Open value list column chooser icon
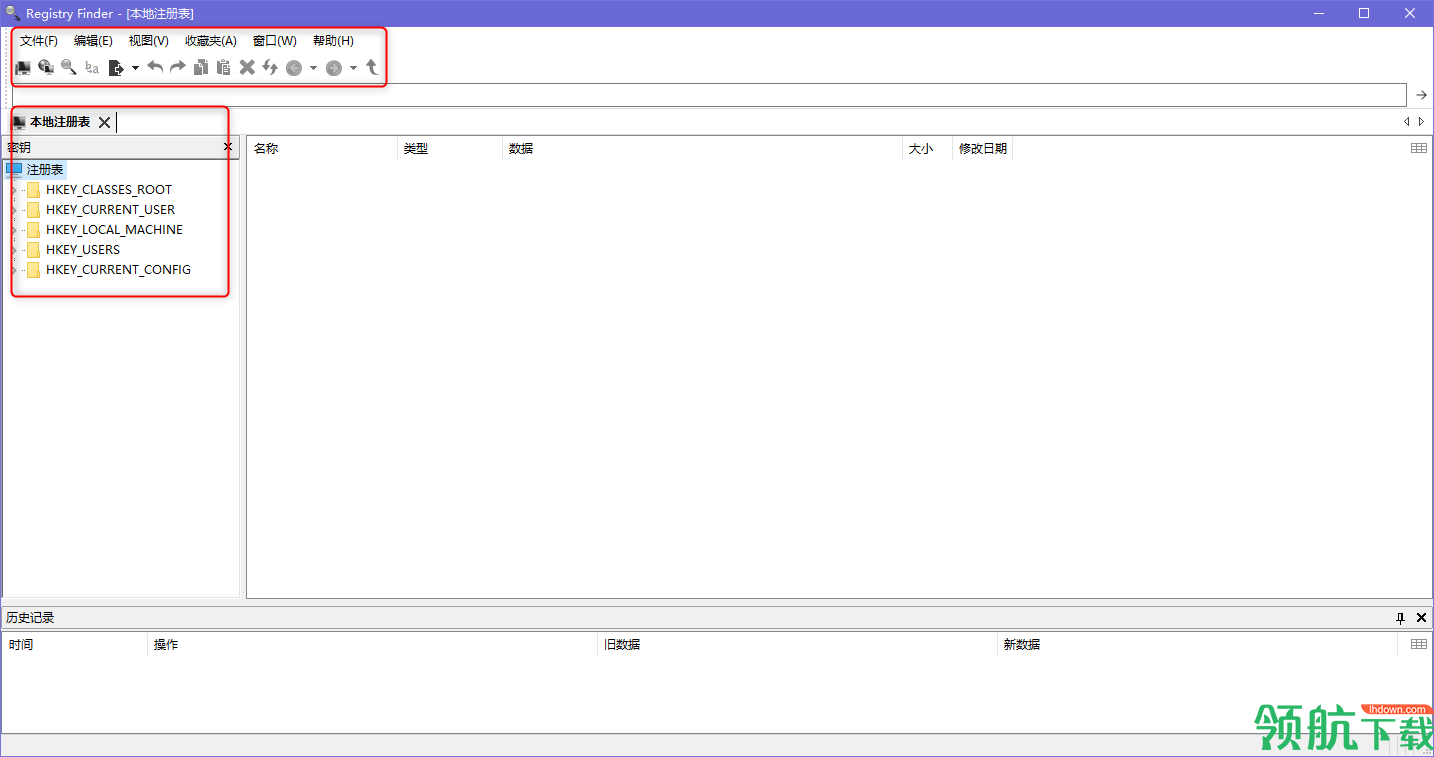Image resolution: width=1434 pixels, height=757 pixels. (1419, 148)
